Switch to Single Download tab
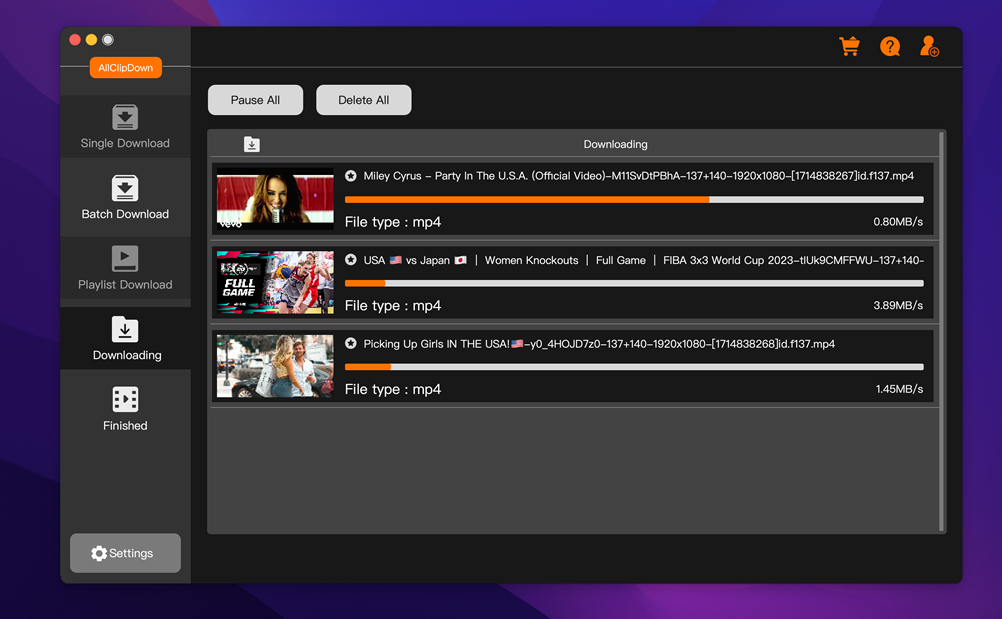The image size is (1002, 619). tap(125, 126)
